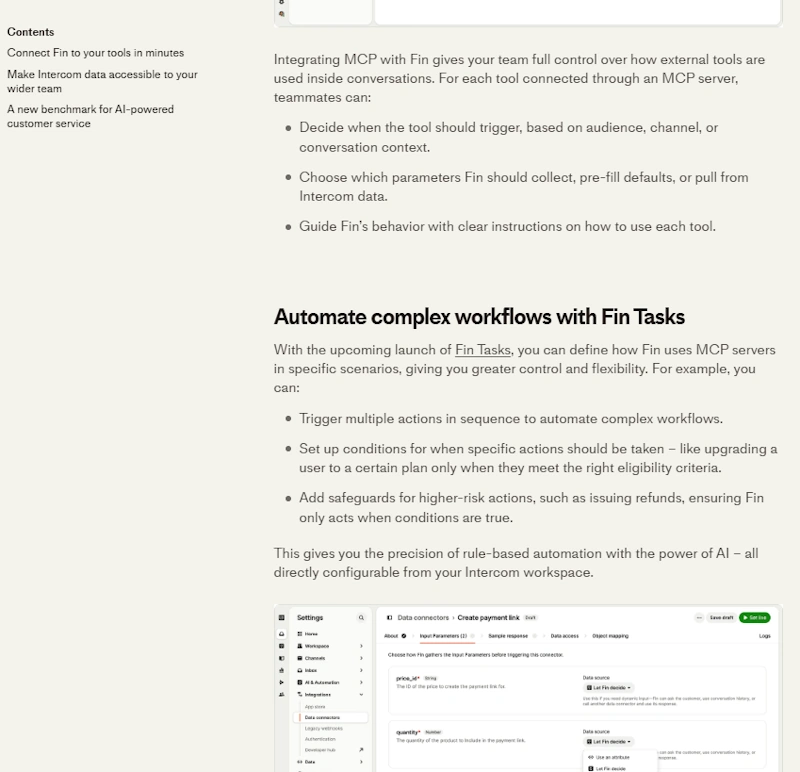Click the Data connectors screenshot thumbnail
800x772 pixels.
pyautogui.click(x=528, y=688)
